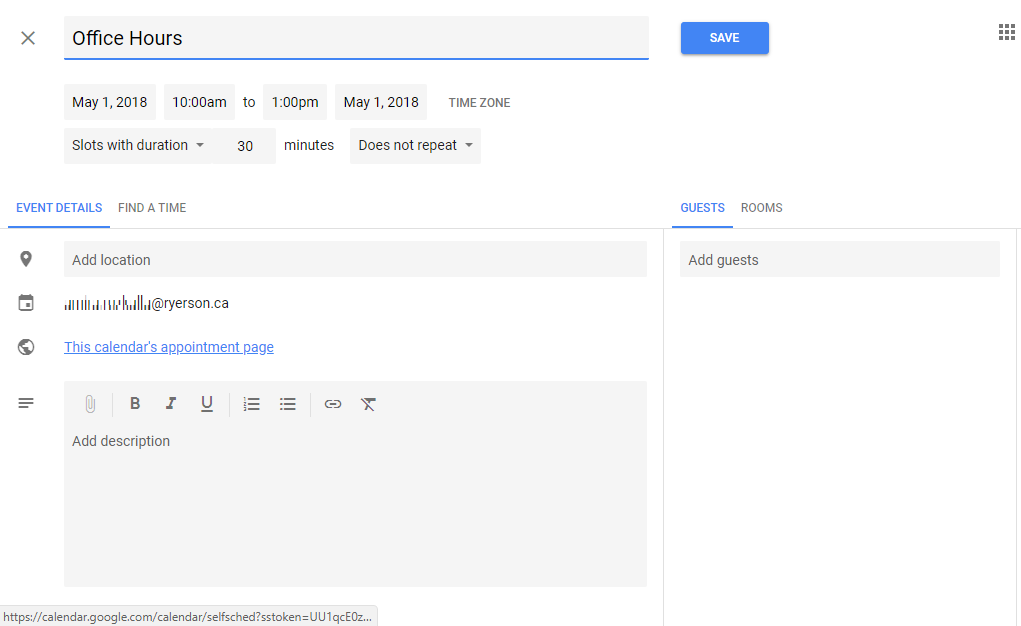The width and height of the screenshot is (1021, 626).
Task: Open TIME ZONE settings
Action: click(479, 103)
